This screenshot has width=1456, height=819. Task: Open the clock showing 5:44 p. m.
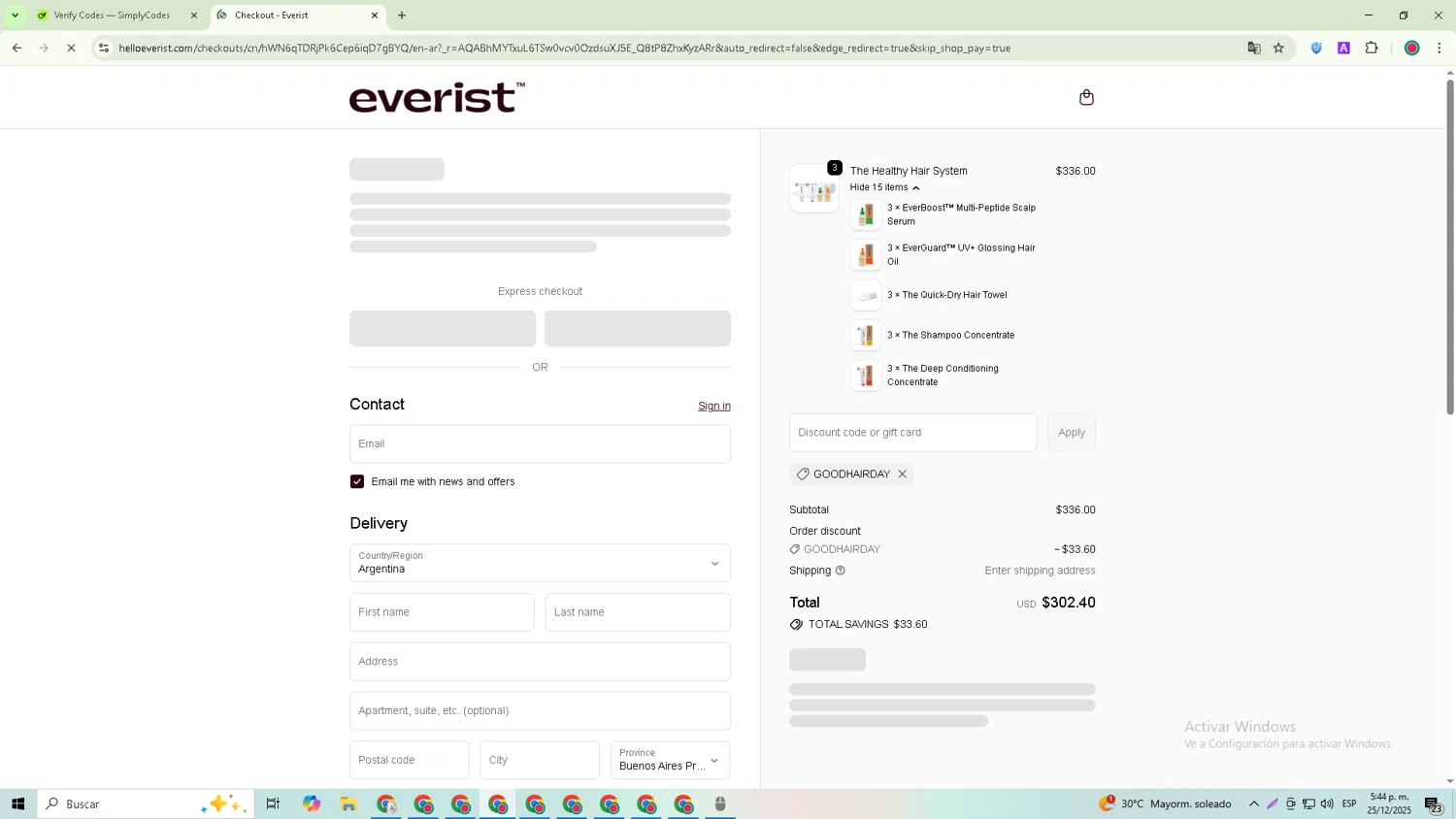coord(1389,803)
